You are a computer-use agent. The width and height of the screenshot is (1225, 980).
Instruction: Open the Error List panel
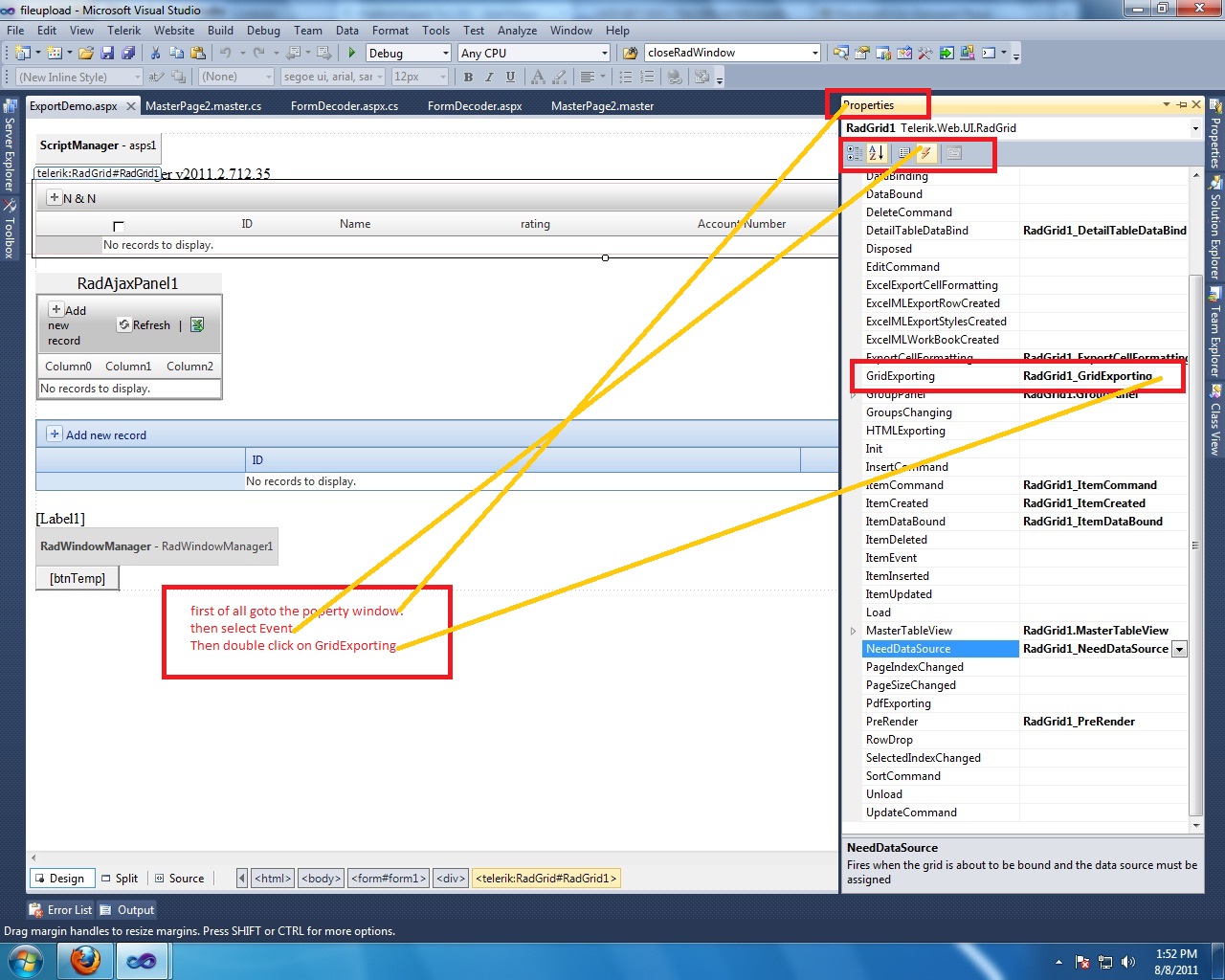point(61,910)
